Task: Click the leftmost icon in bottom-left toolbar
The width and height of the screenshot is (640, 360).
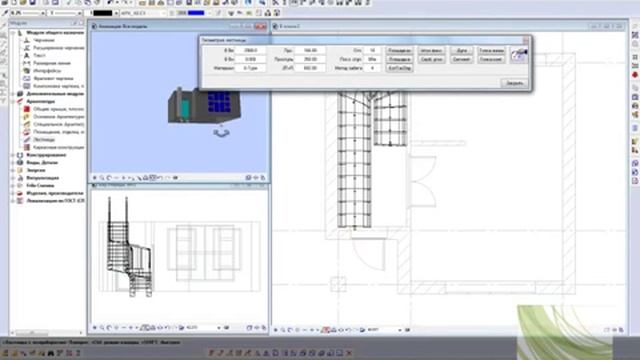Action: [6, 353]
